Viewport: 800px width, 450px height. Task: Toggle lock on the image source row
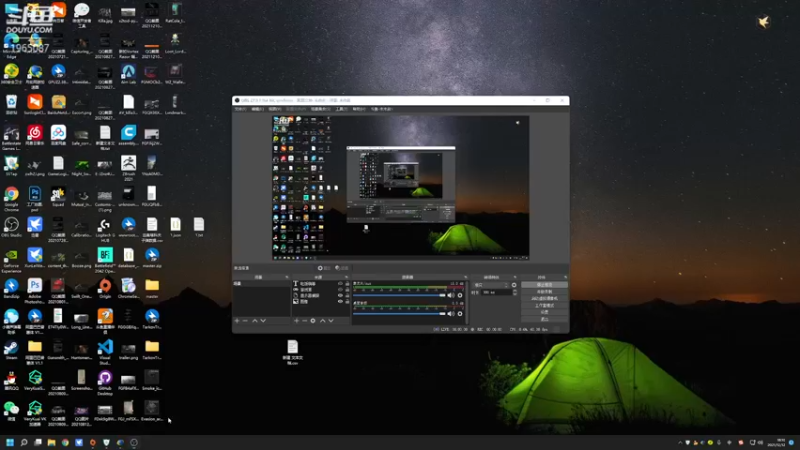(347, 302)
